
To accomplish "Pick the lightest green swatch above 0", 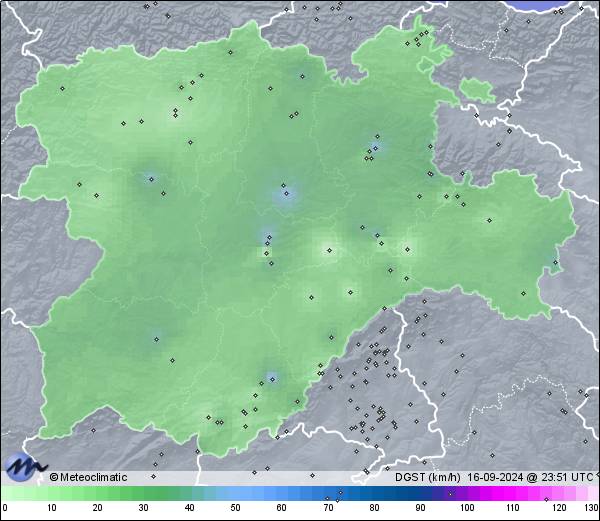I will [x=6, y=494].
